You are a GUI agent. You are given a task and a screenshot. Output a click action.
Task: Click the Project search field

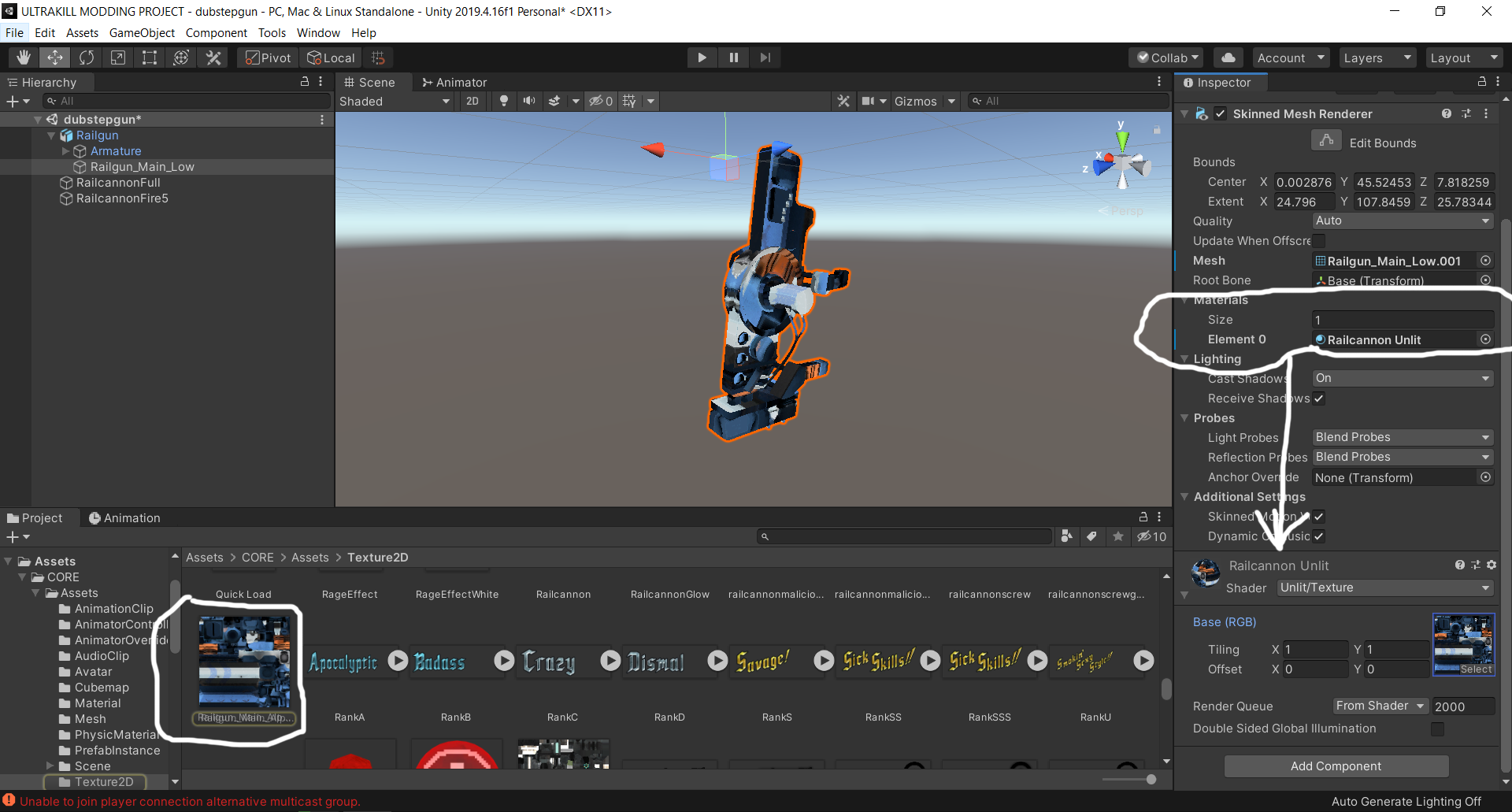click(904, 536)
